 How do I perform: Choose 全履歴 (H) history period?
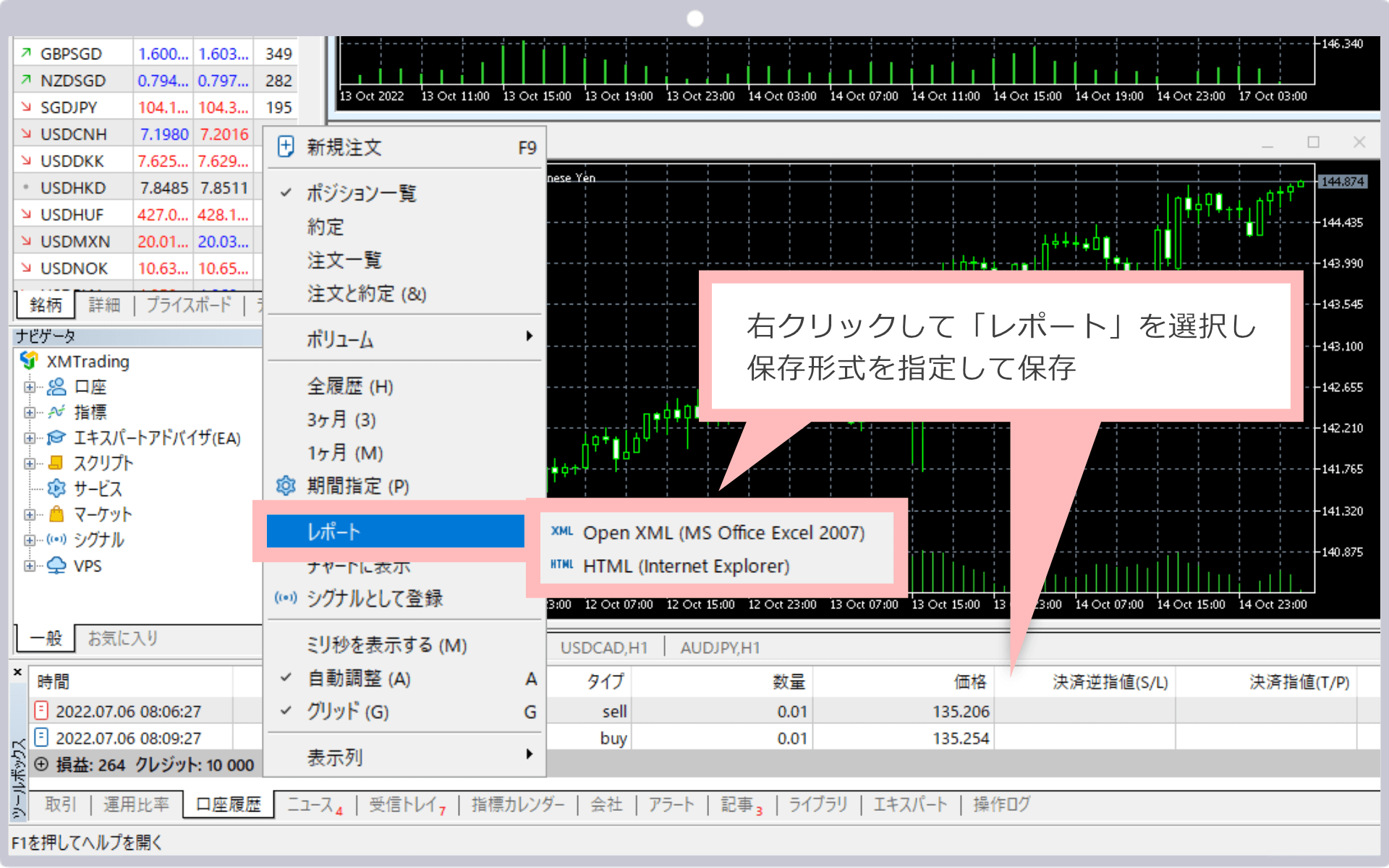click(x=350, y=386)
